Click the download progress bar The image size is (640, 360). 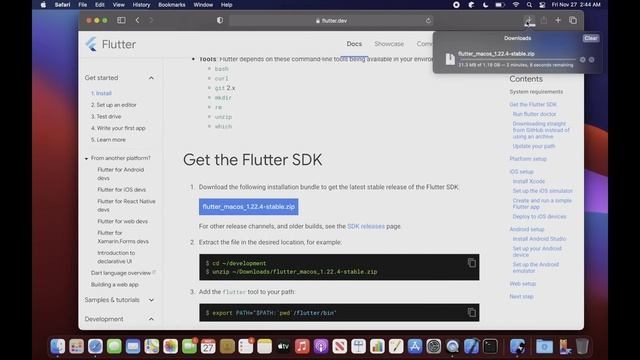click(517, 60)
